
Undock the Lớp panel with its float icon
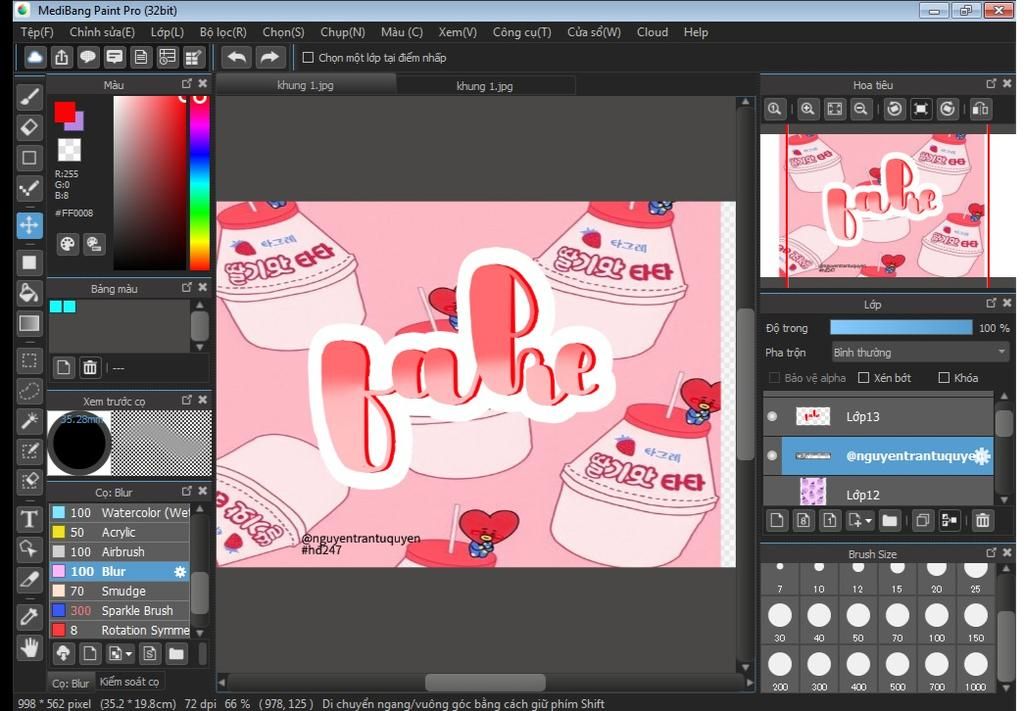[x=991, y=303]
